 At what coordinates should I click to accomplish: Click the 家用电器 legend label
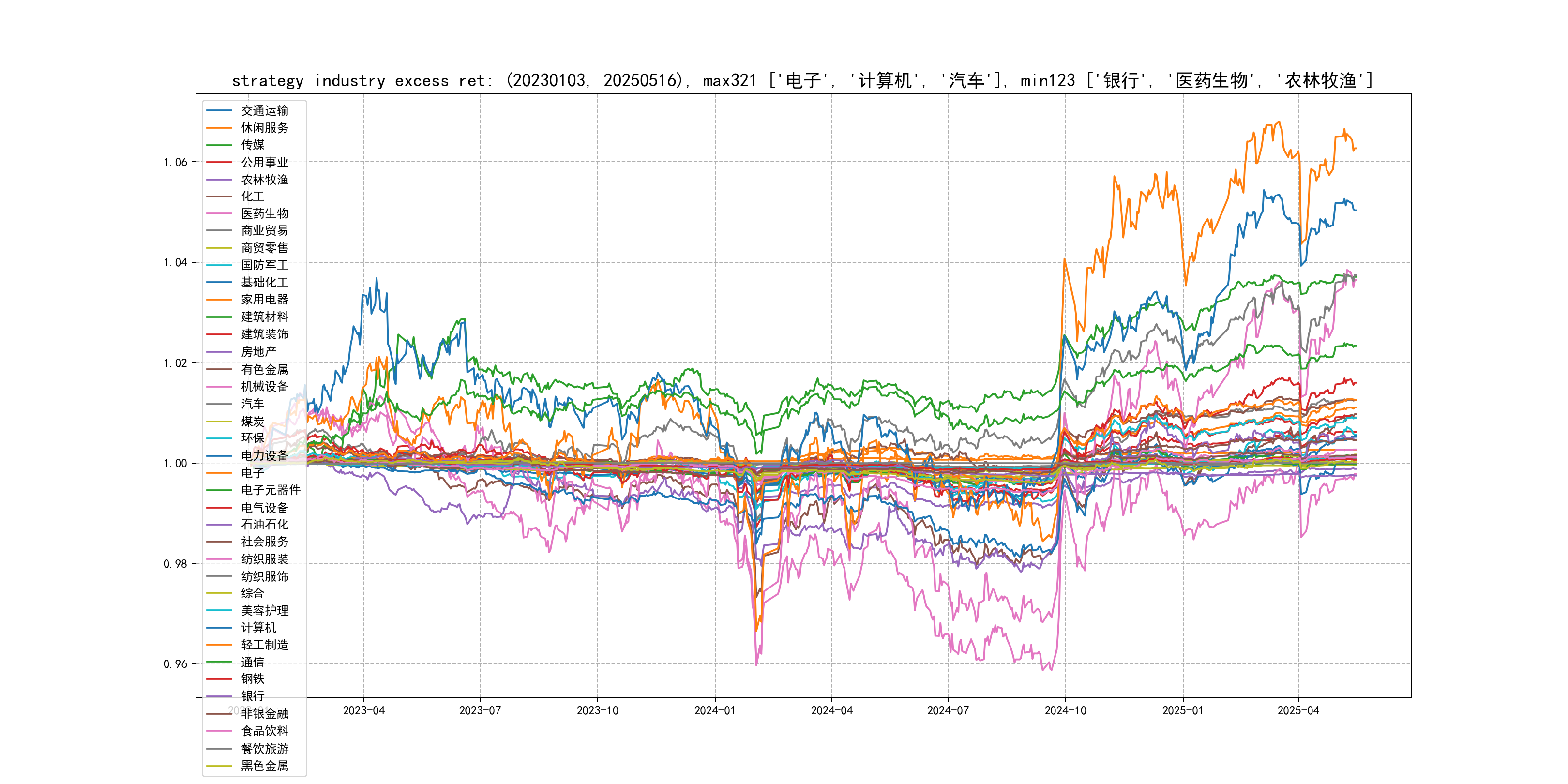click(x=264, y=300)
